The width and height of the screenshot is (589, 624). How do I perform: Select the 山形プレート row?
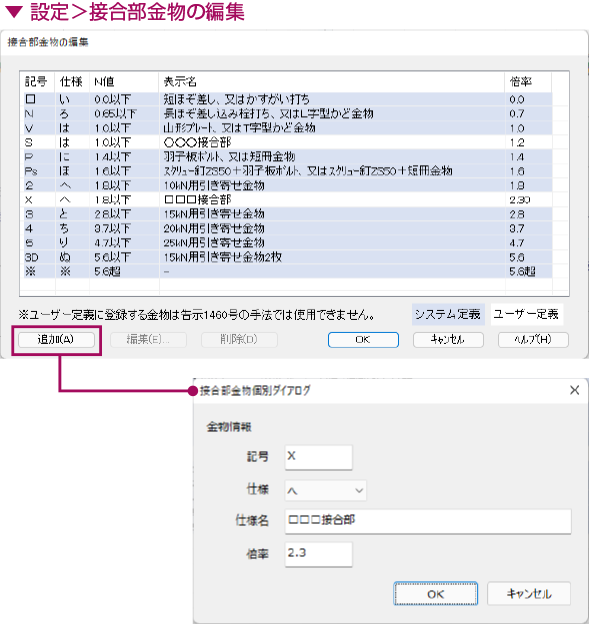288,128
